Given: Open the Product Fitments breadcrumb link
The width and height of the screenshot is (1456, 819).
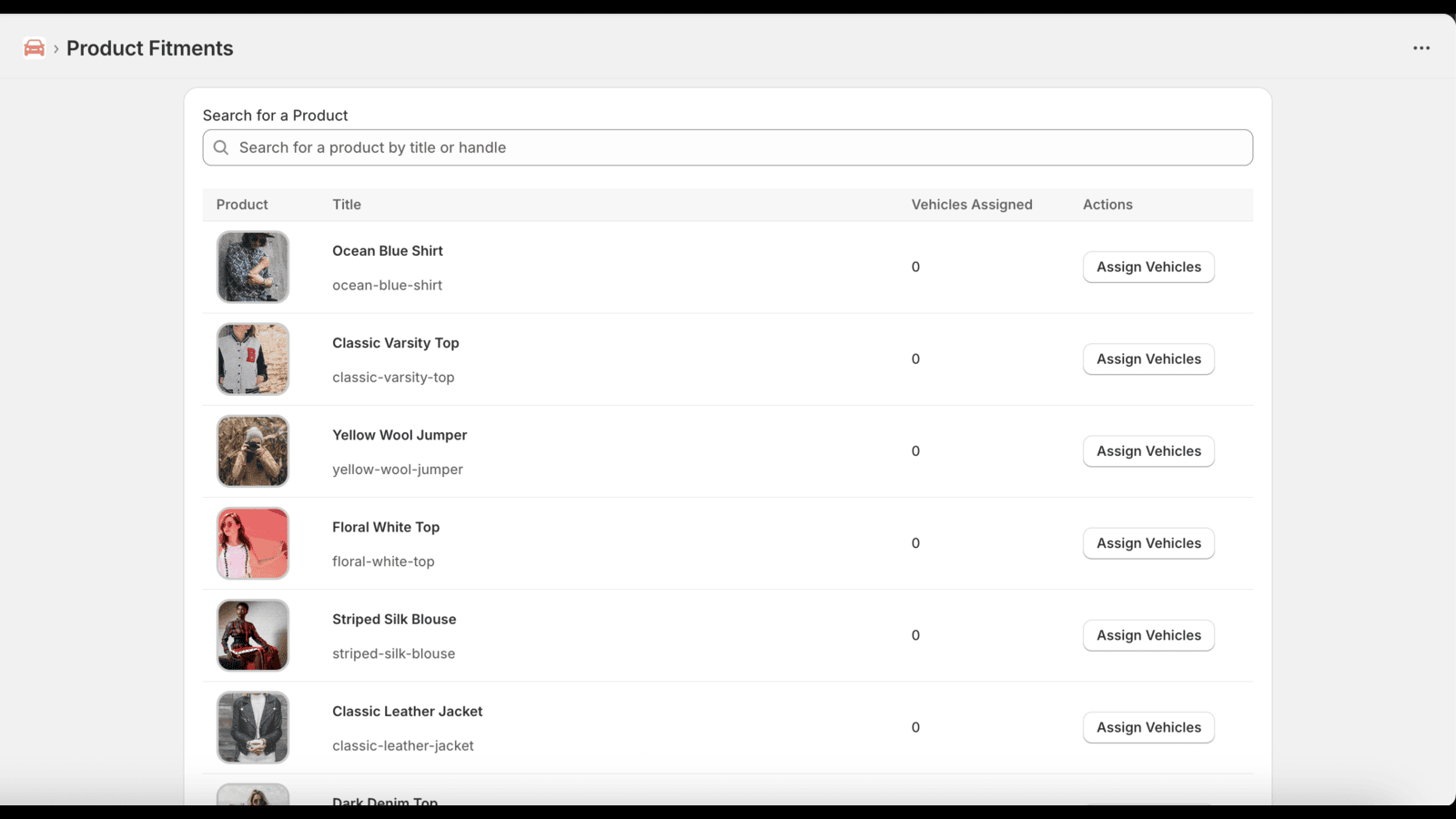Looking at the screenshot, I should click(149, 47).
